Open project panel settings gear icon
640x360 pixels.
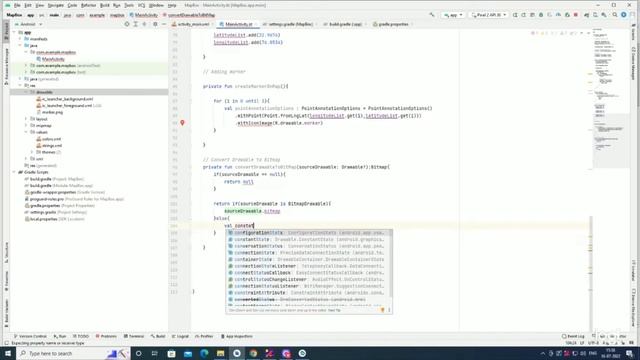155,24
